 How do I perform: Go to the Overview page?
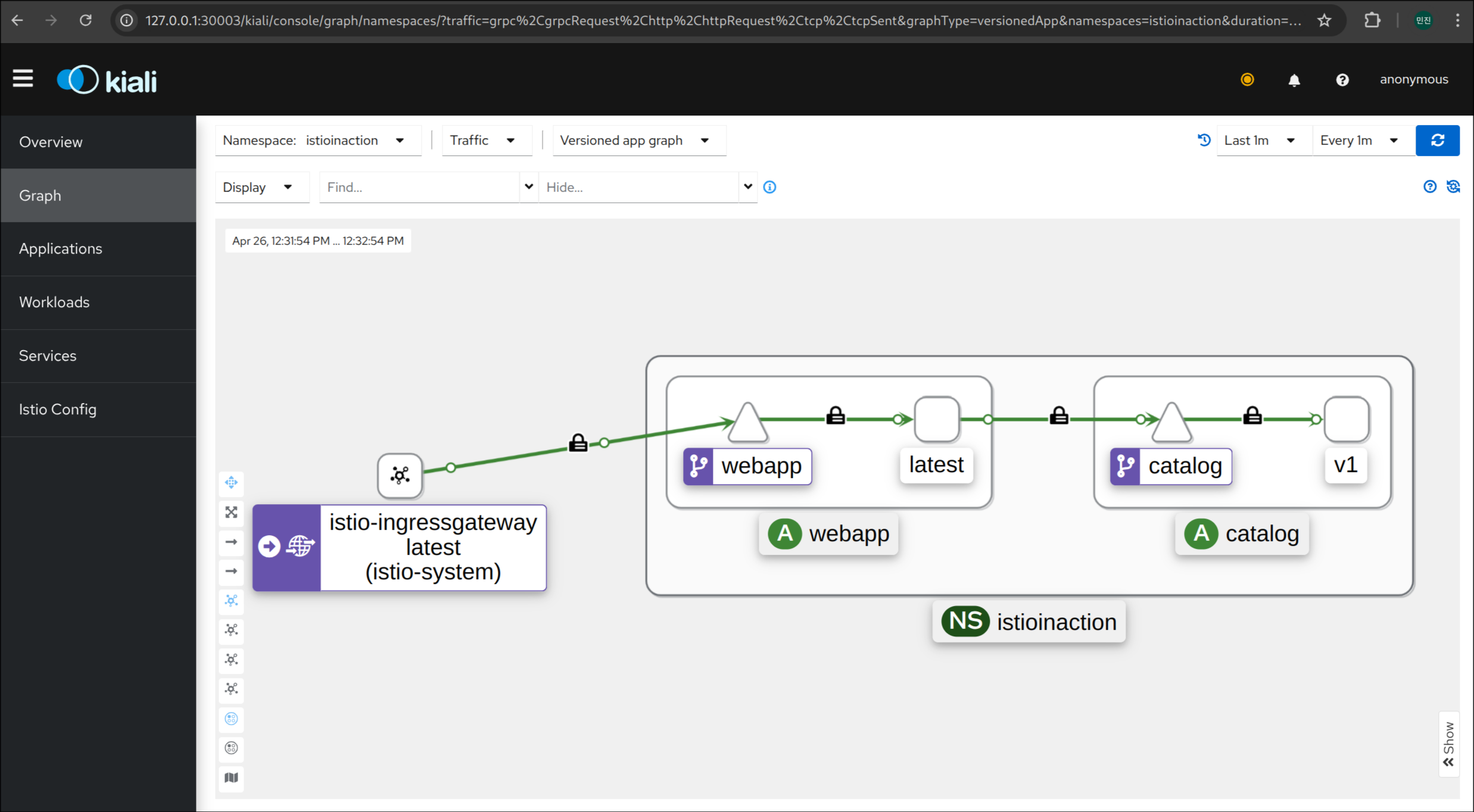coord(98,142)
